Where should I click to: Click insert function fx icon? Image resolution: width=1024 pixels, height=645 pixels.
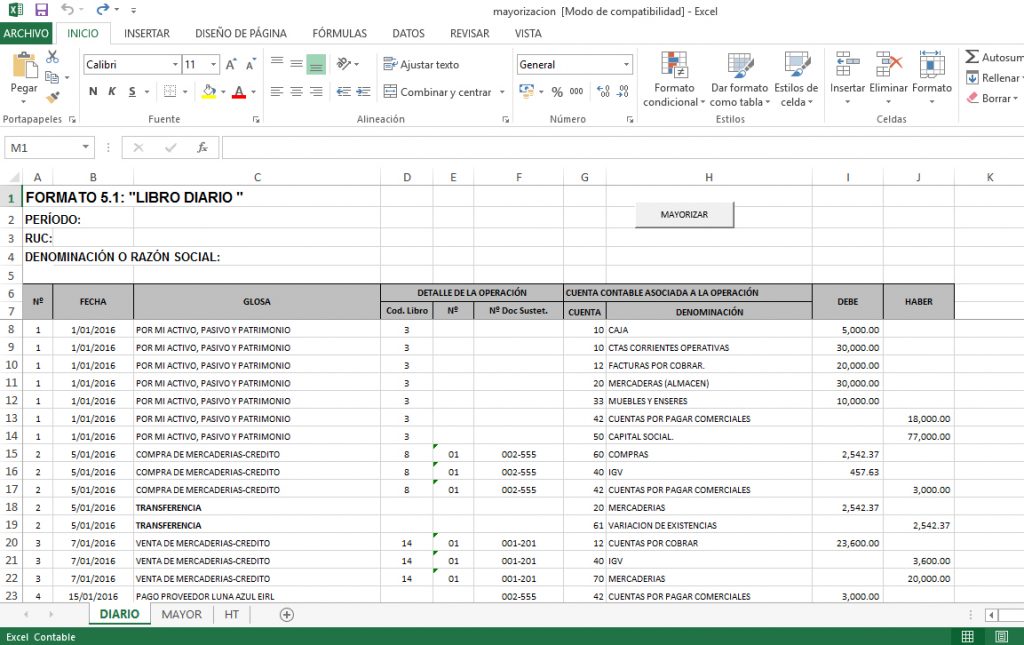202,148
